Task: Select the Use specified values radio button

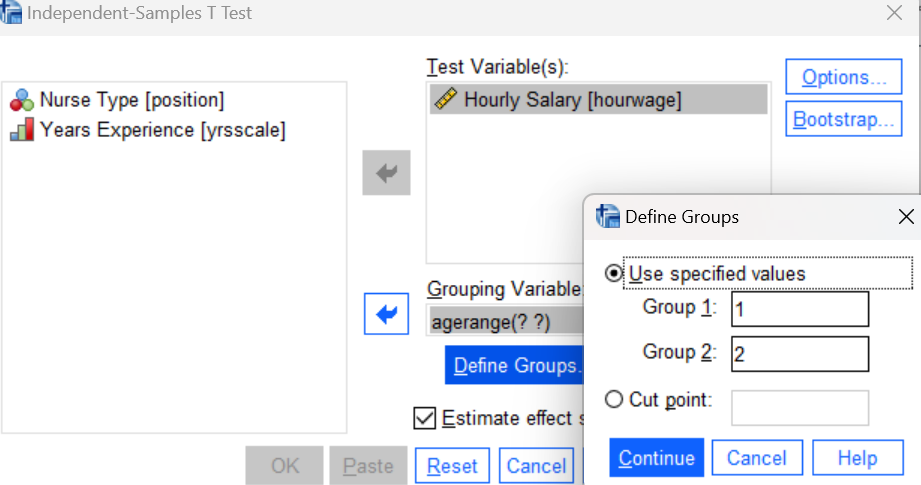Action: (x=614, y=273)
